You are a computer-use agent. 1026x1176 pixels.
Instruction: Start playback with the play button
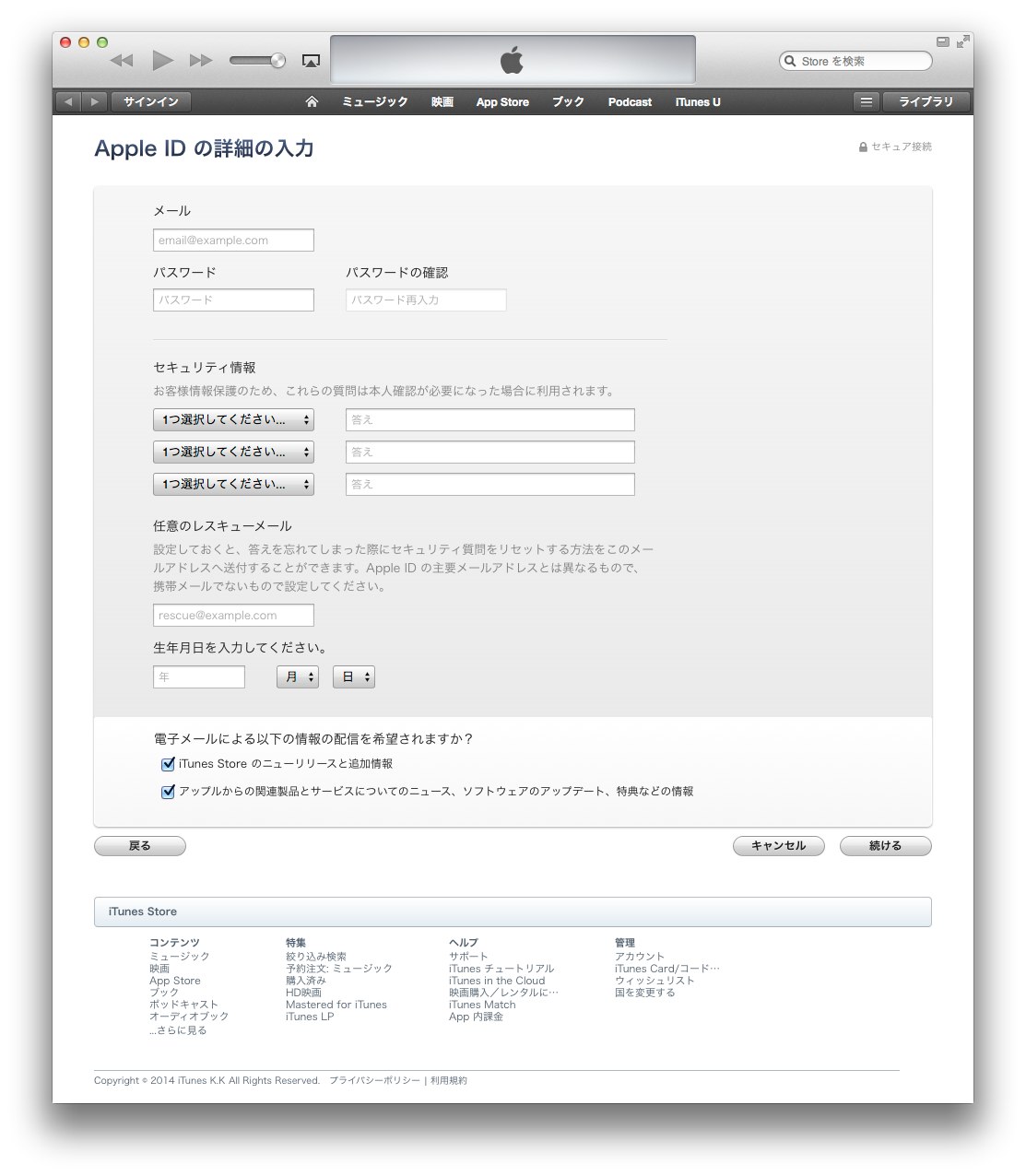coord(163,61)
